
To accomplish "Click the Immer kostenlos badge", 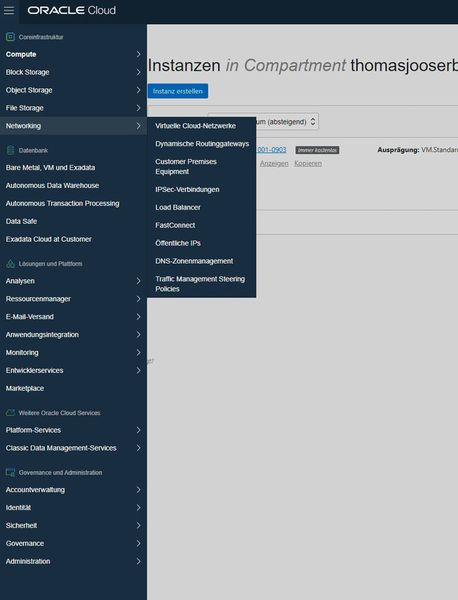I will (x=317, y=150).
